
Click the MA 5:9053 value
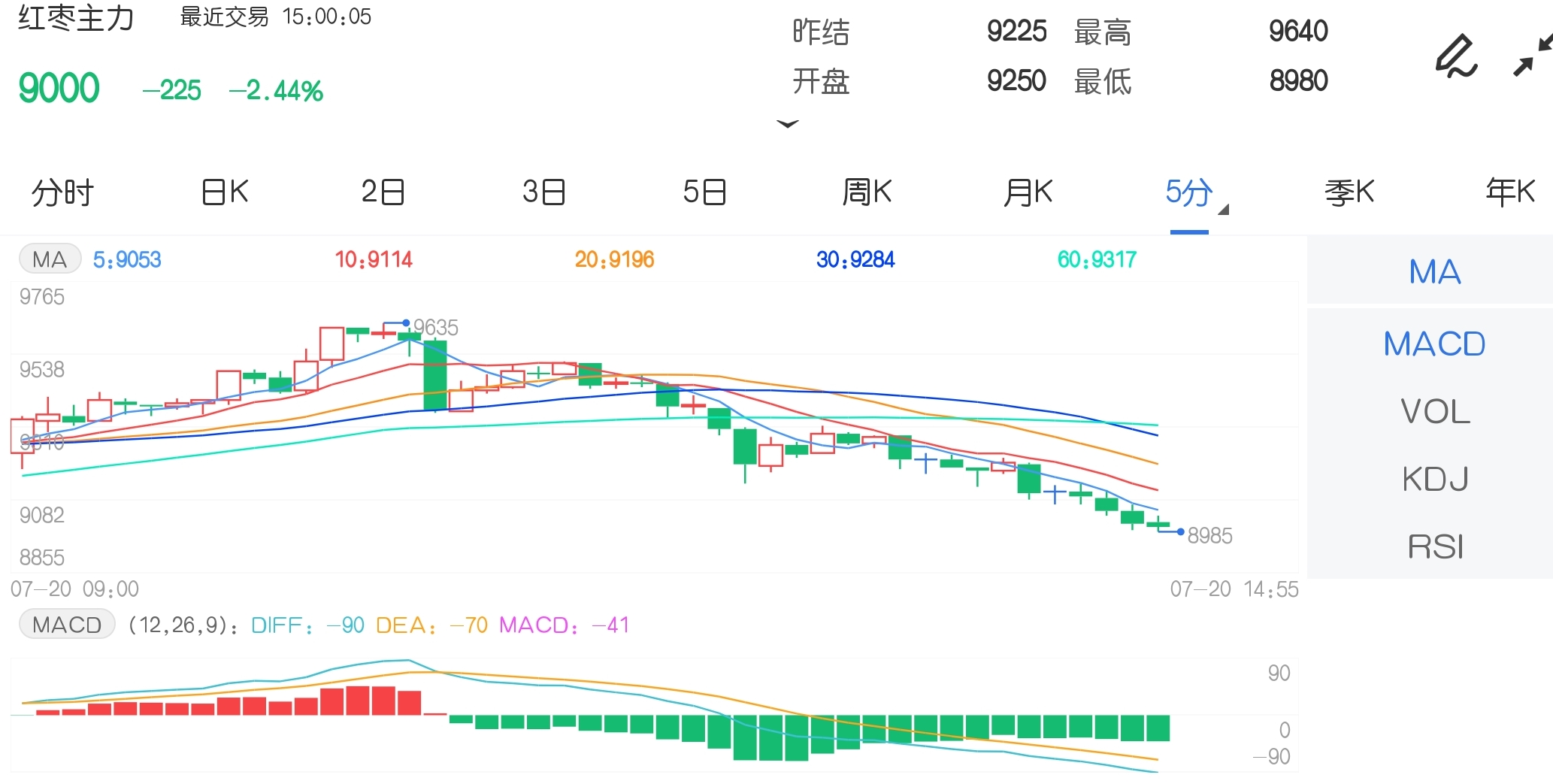coord(127,260)
